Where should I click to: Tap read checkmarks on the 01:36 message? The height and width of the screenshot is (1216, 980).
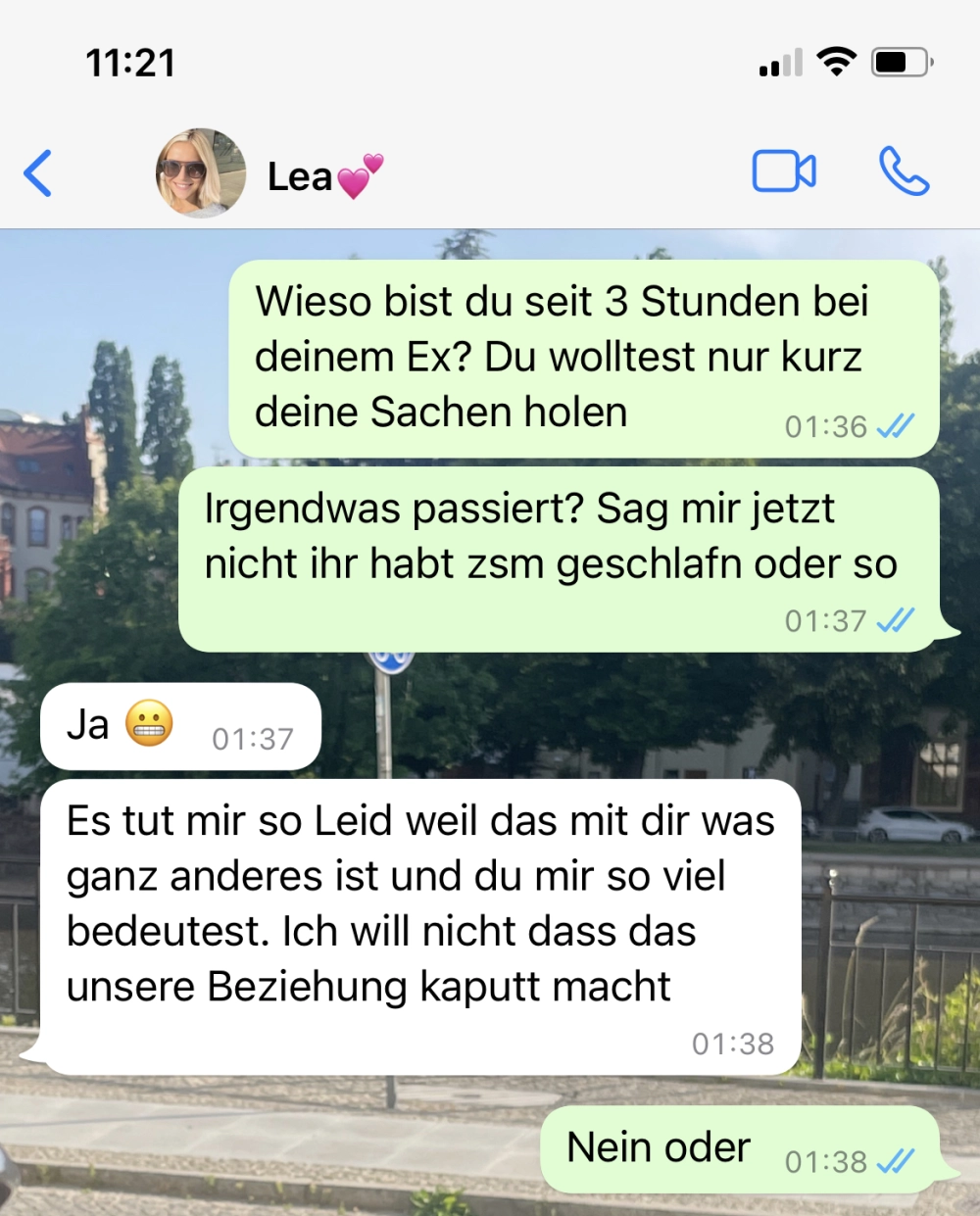(896, 426)
